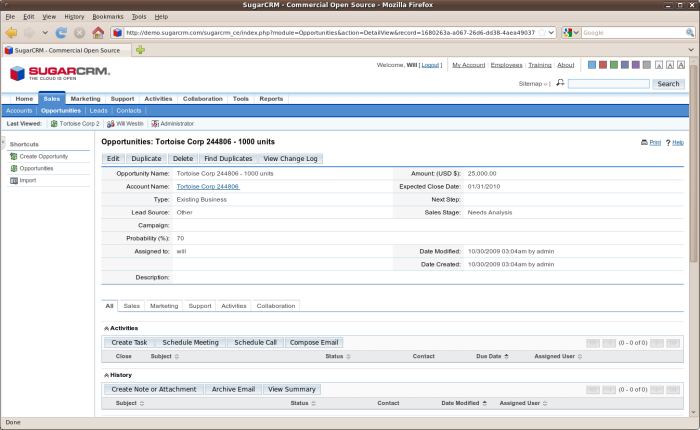Reload the page with the refresh icon
Viewport: 700px width, 430px height.
coord(61,33)
